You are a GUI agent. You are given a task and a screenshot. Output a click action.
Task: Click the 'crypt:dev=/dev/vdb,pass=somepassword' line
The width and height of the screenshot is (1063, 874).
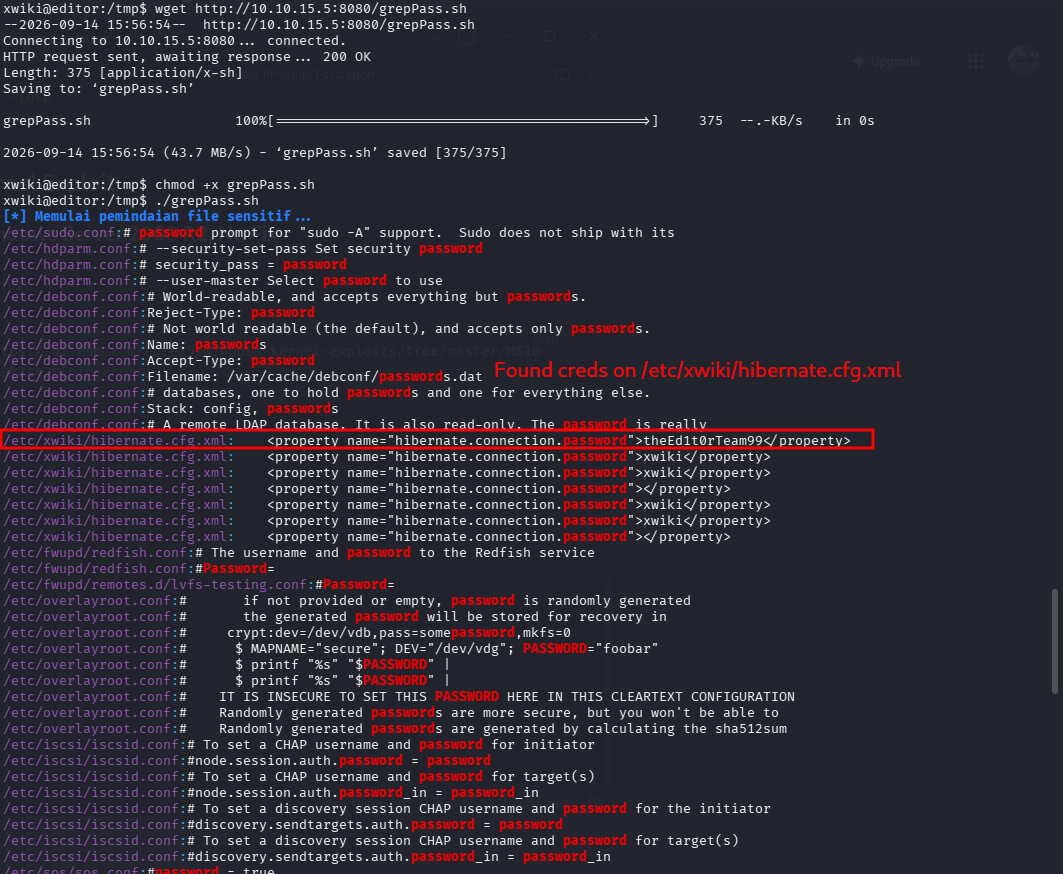point(287,633)
